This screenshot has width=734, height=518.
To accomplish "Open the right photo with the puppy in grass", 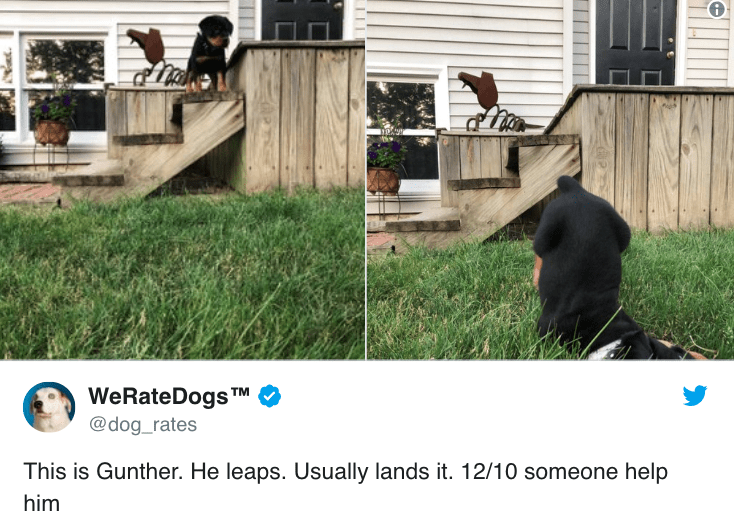I will 550,180.
